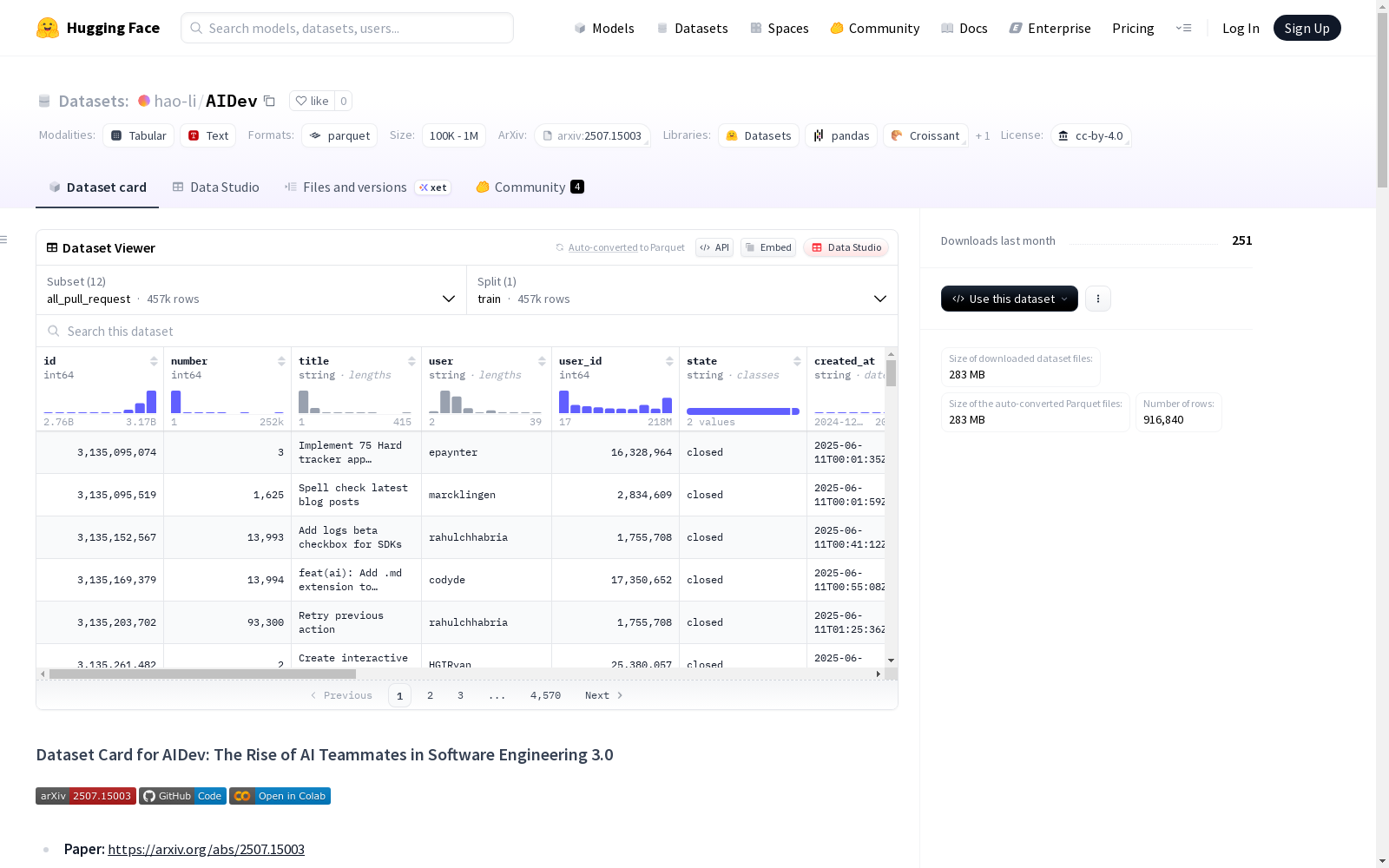Click the sort icon on state column

(x=797, y=361)
